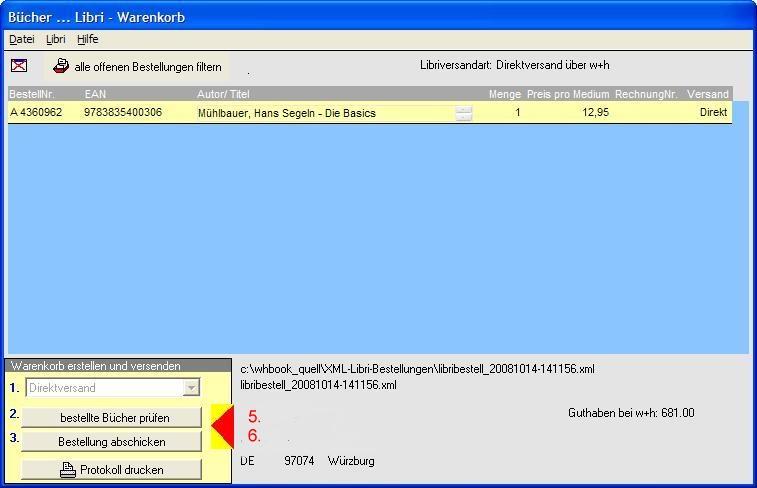Click the Menge value 1 in the order row
757x488 pixels.
coord(518,112)
